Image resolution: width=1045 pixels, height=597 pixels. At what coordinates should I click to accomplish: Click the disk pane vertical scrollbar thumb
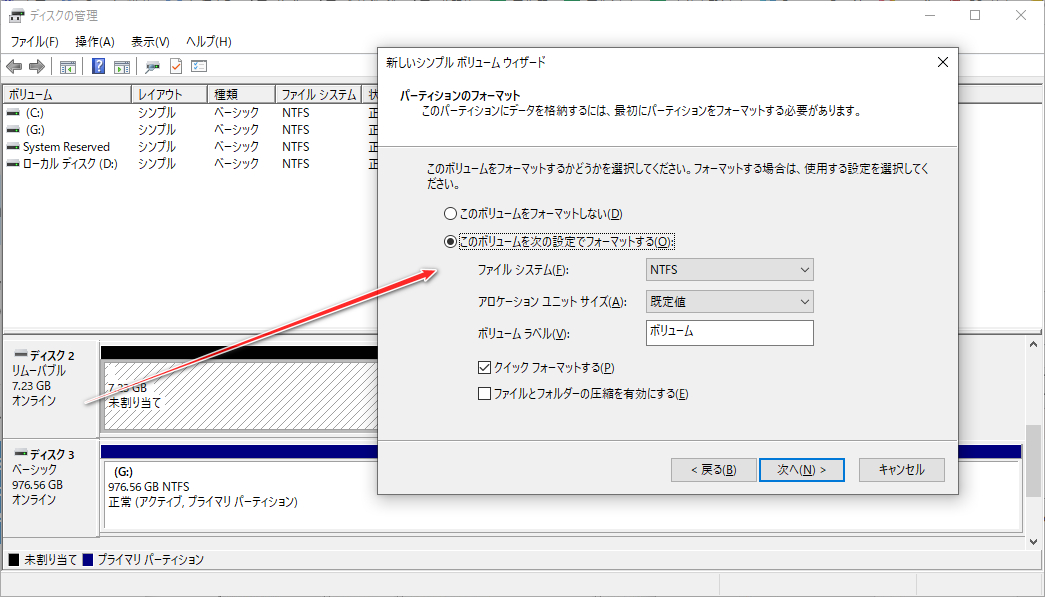point(1033,461)
